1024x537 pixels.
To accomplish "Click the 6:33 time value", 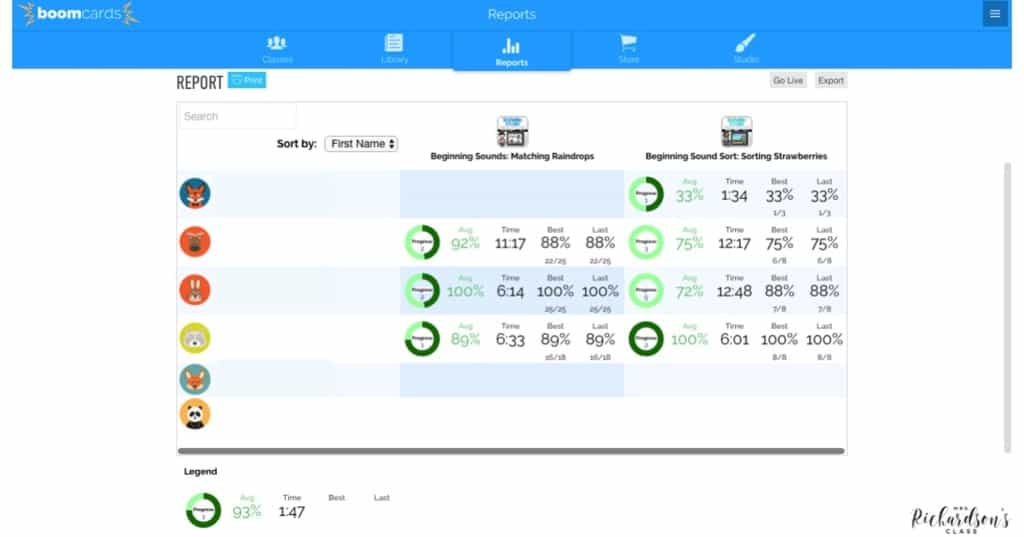I will pos(510,340).
